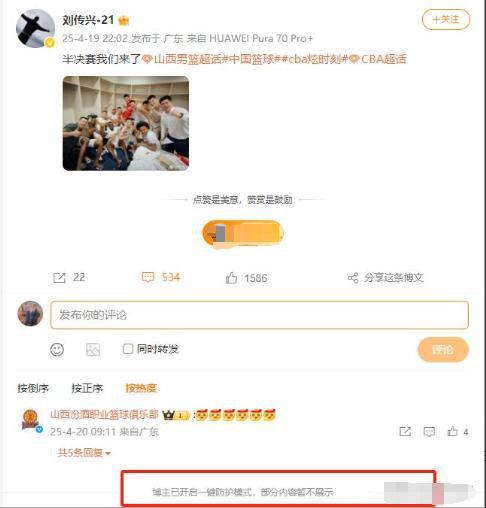The image size is (486, 508).
Task: Like the Shanxi club comment
Action: point(452,431)
